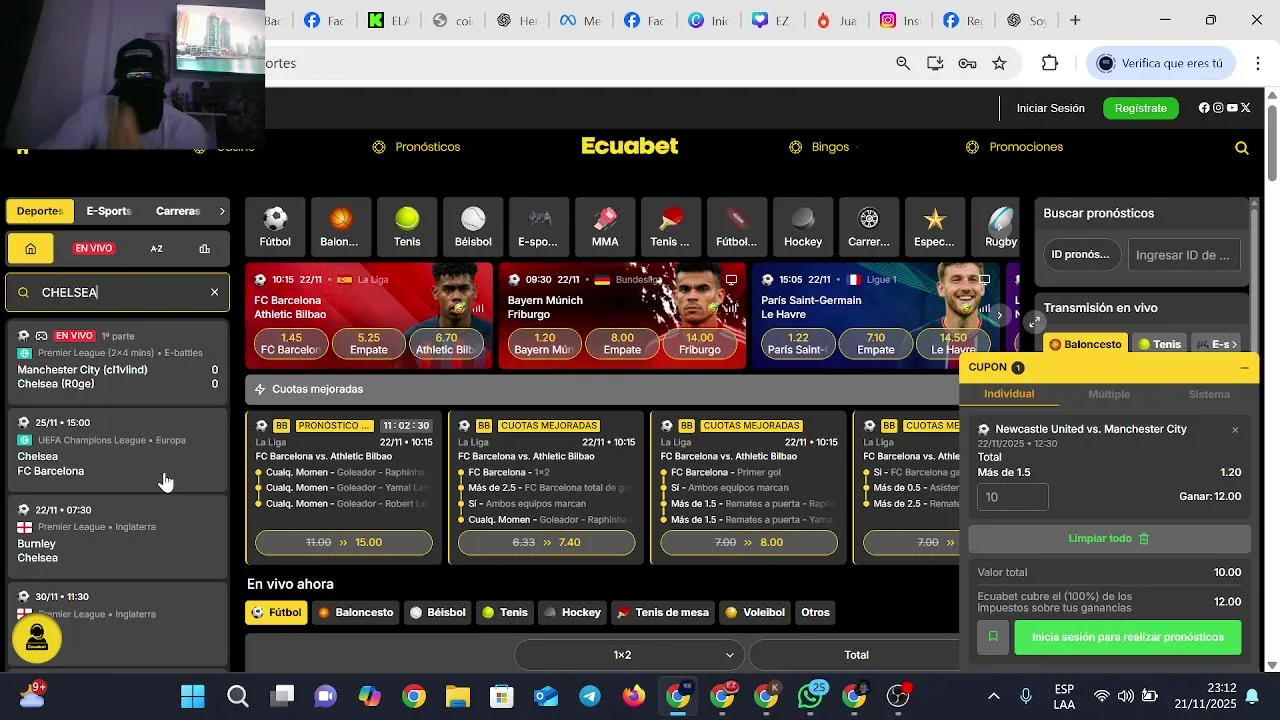Open Telegram from the taskbar
The height and width of the screenshot is (720, 1280).
click(590, 696)
